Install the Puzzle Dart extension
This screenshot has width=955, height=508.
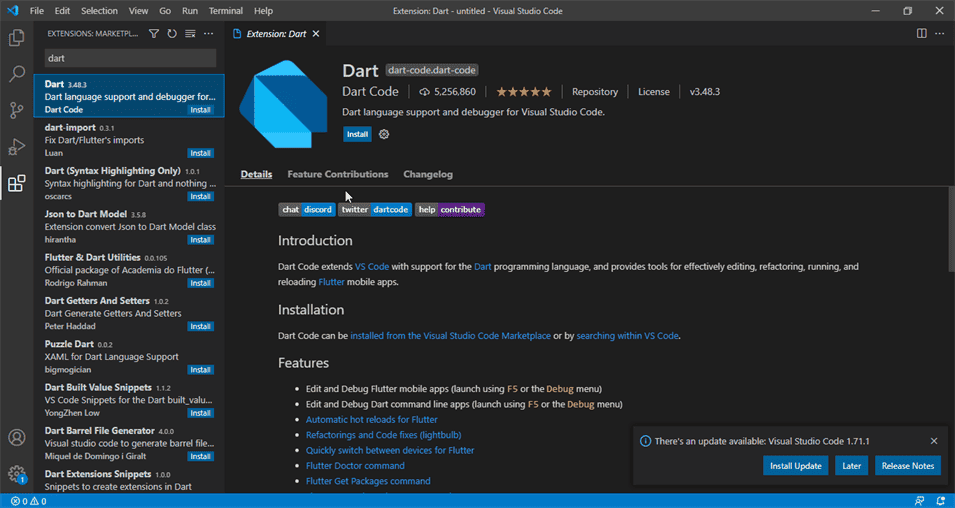(x=200, y=370)
